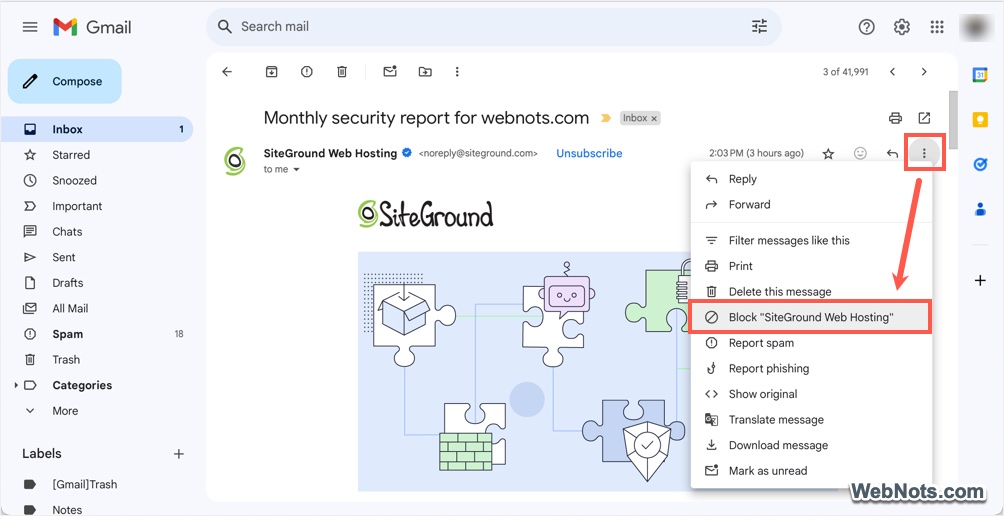Open the Starred folder
The height and width of the screenshot is (516, 1004).
click(97, 155)
